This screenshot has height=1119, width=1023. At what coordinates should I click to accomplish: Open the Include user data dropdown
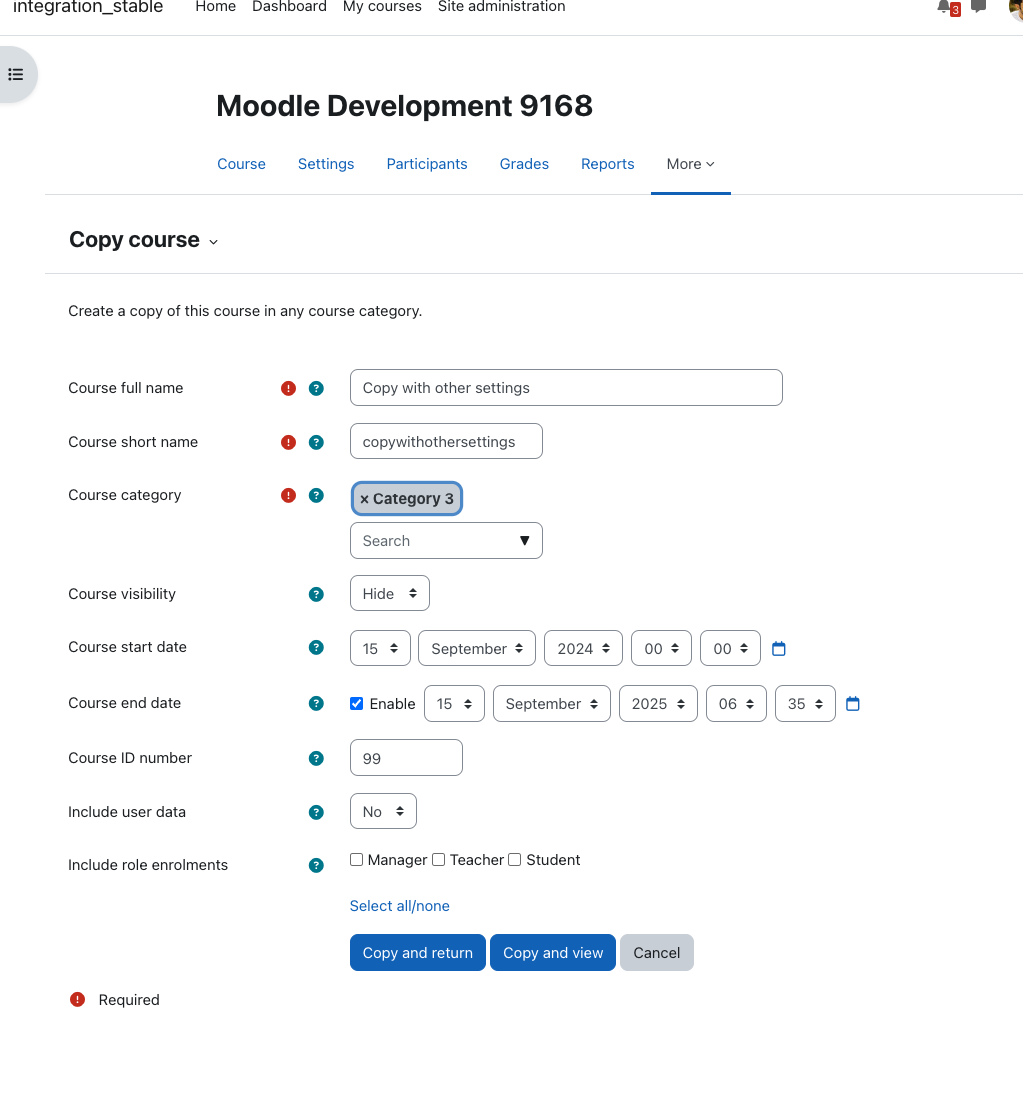tap(383, 811)
